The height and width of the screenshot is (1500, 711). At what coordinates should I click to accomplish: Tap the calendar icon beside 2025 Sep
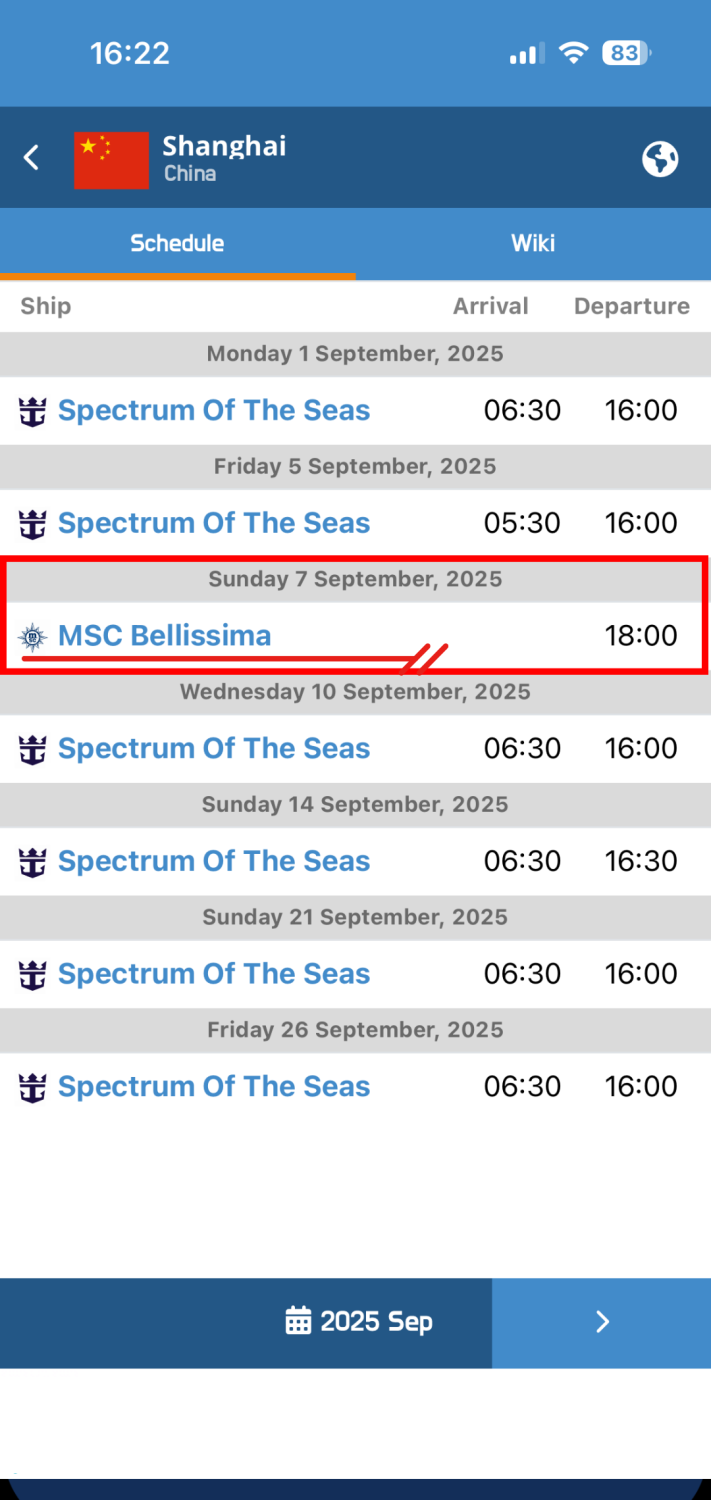coord(298,1321)
